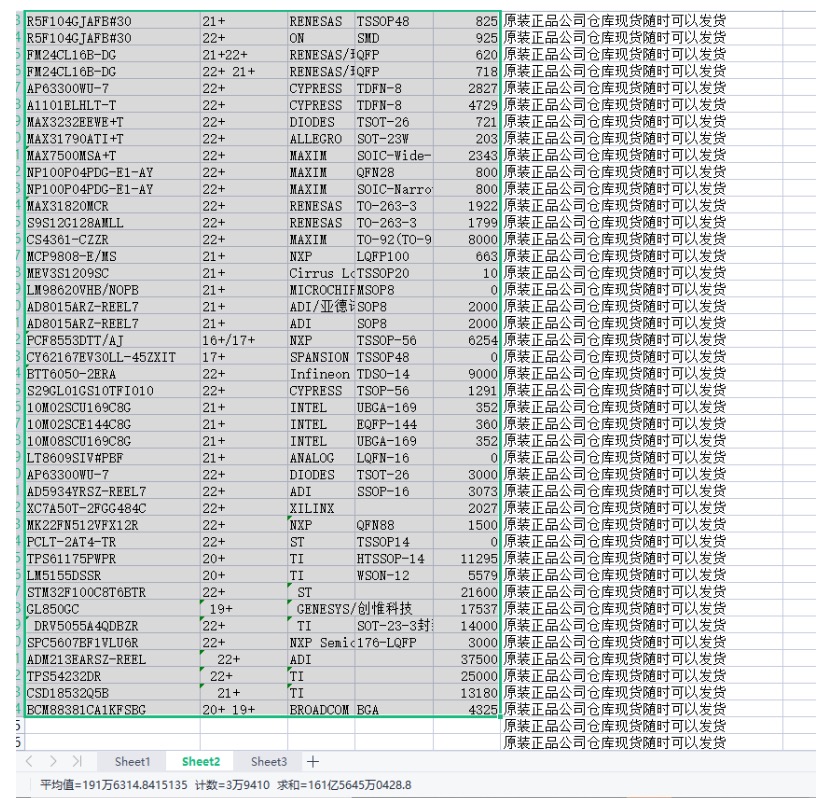Select quantity cell 11295
Image resolution: width=816 pixels, height=798 pixels.
pos(467,559)
